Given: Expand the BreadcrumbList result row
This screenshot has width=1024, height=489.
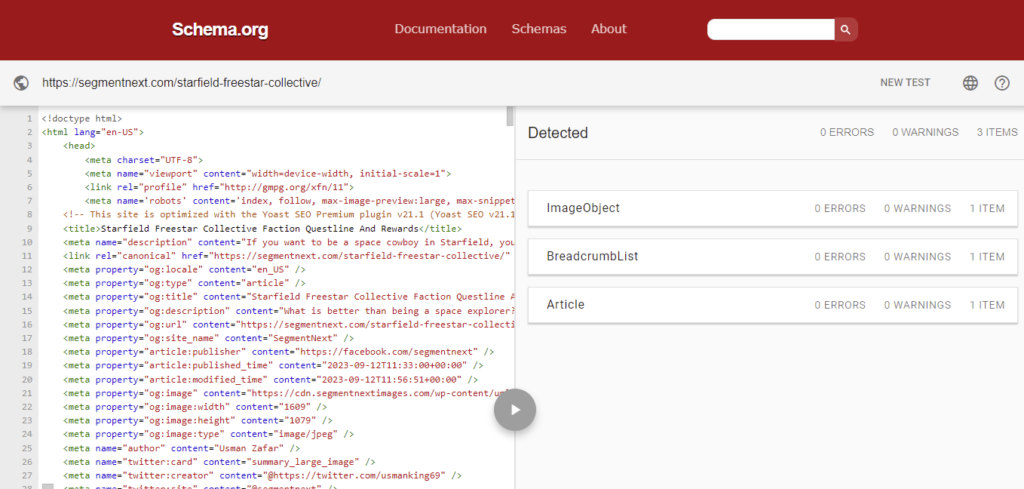Looking at the screenshot, I should point(765,257).
